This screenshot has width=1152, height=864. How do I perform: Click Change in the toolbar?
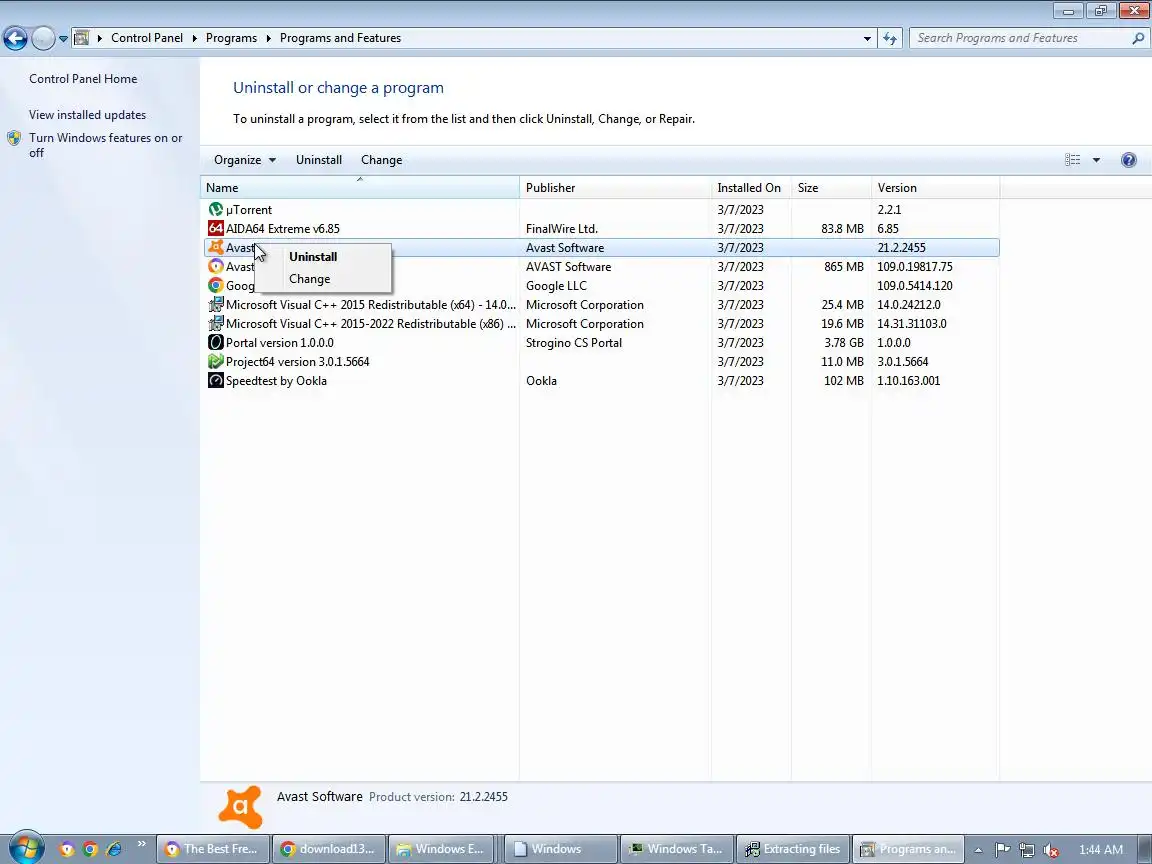point(381,160)
